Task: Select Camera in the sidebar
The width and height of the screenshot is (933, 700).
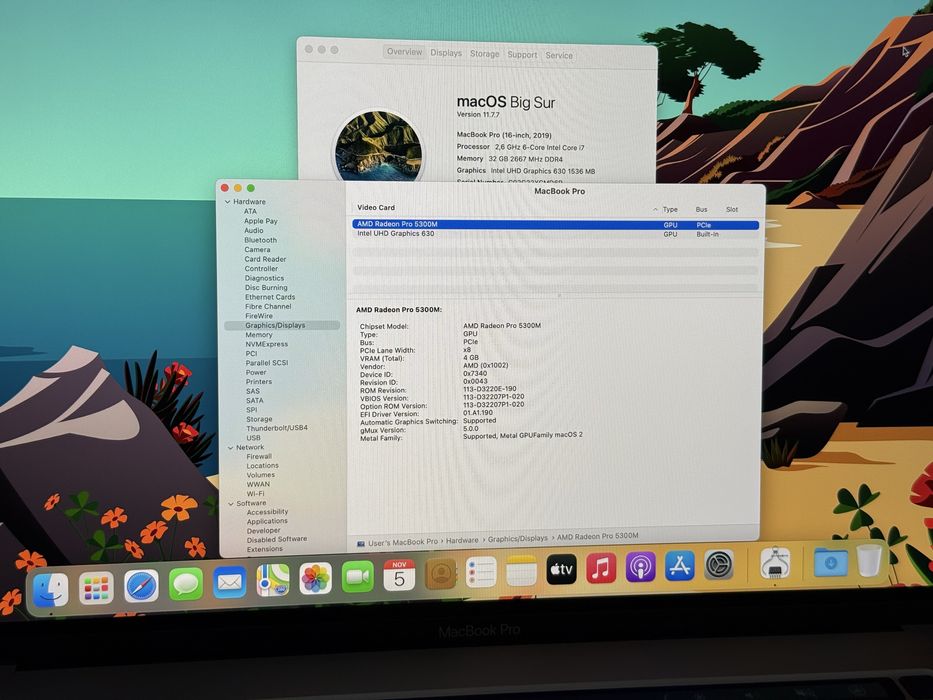Action: pos(257,249)
